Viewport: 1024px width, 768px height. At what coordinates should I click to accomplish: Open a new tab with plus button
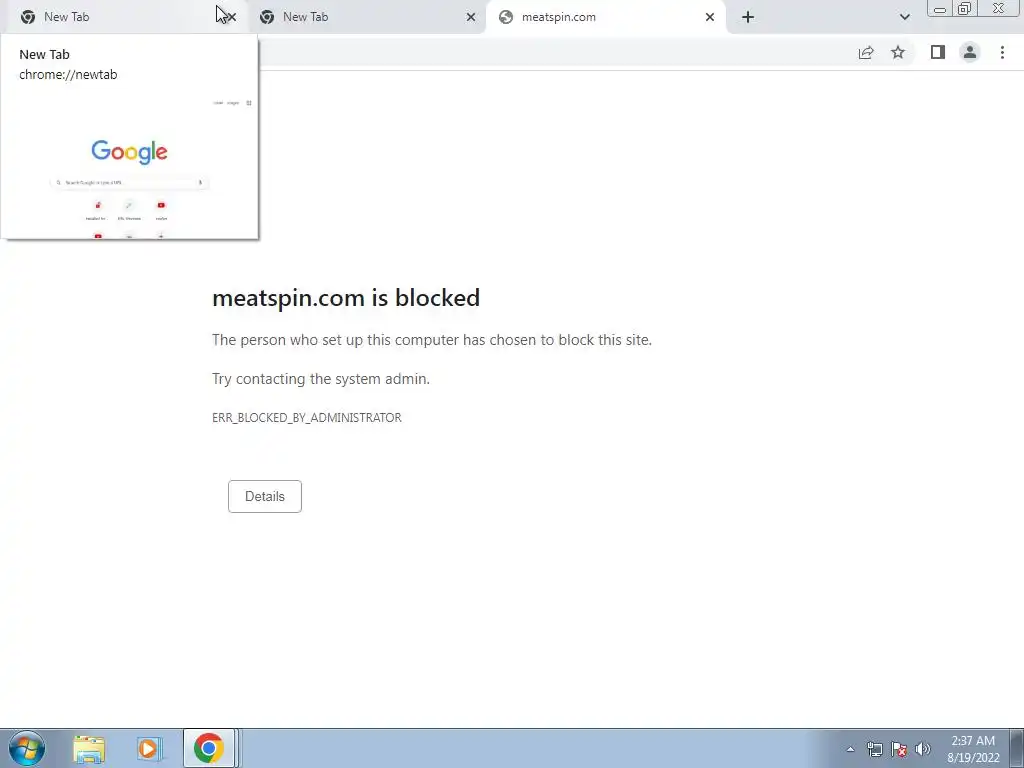tap(748, 17)
